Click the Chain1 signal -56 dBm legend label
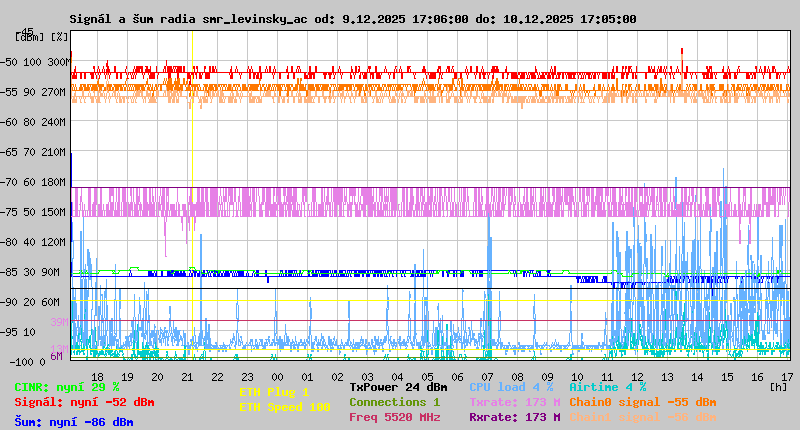The width and height of the screenshot is (800, 430). click(643, 417)
